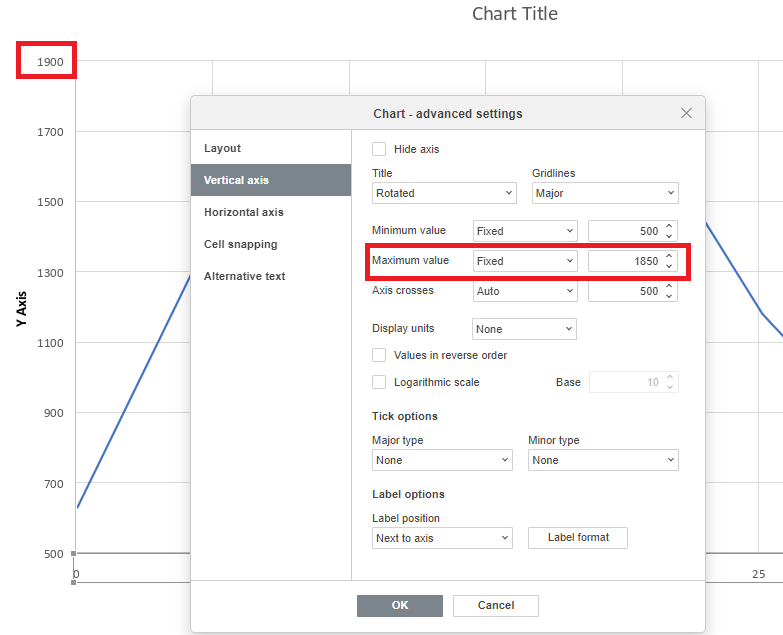
Task: Enable the Logarithmic scale checkbox
Action: point(379,382)
